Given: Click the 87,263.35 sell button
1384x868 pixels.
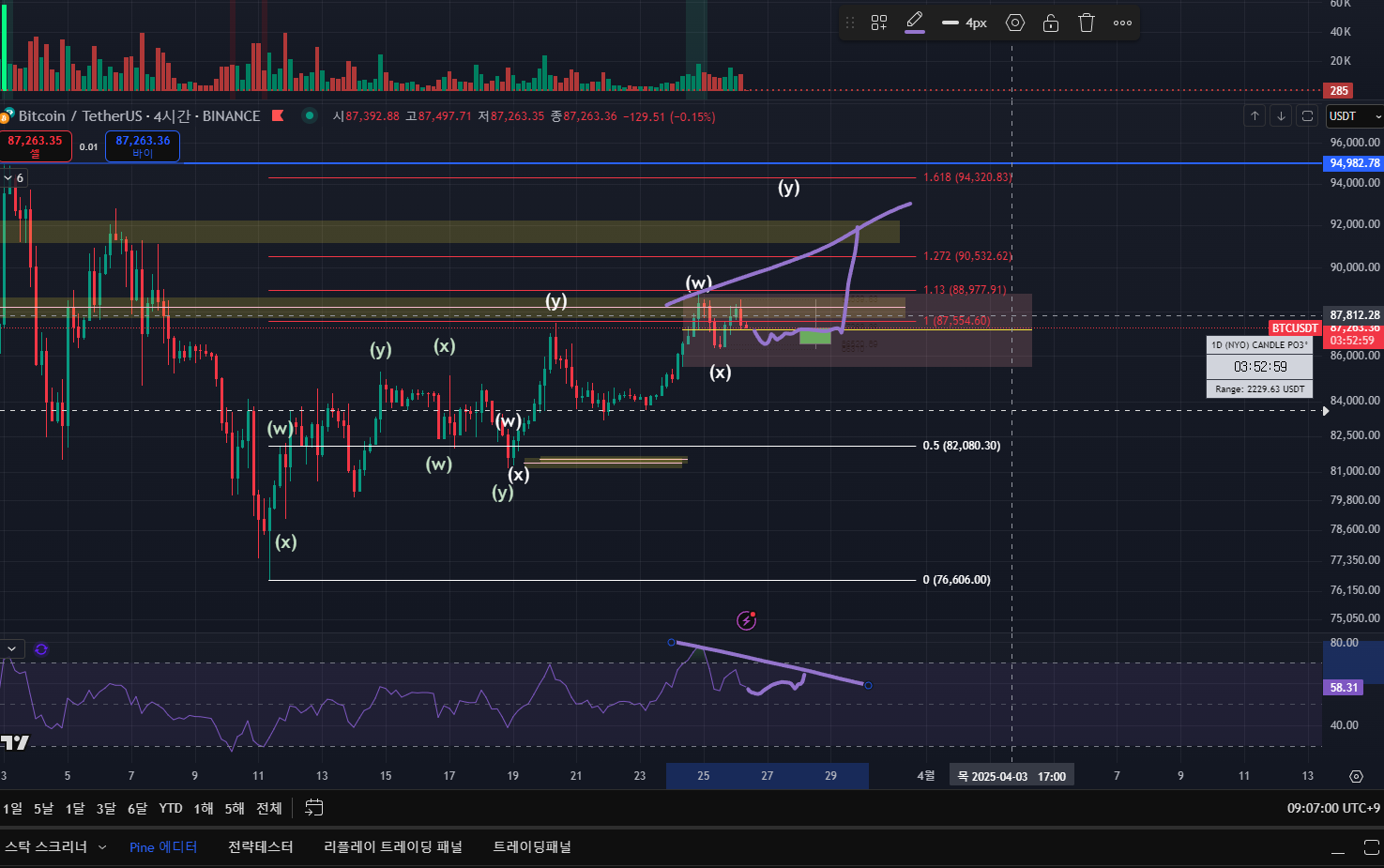Looking at the screenshot, I should (x=36, y=146).
